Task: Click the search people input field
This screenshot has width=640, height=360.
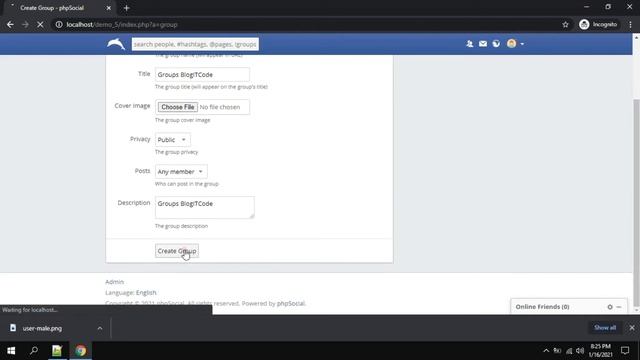Action: pos(195,44)
